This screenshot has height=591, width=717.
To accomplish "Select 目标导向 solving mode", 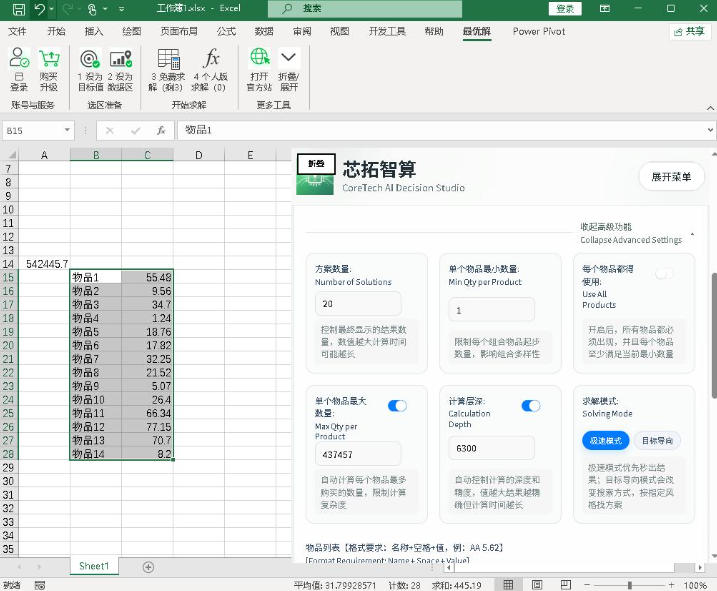I will tap(657, 441).
